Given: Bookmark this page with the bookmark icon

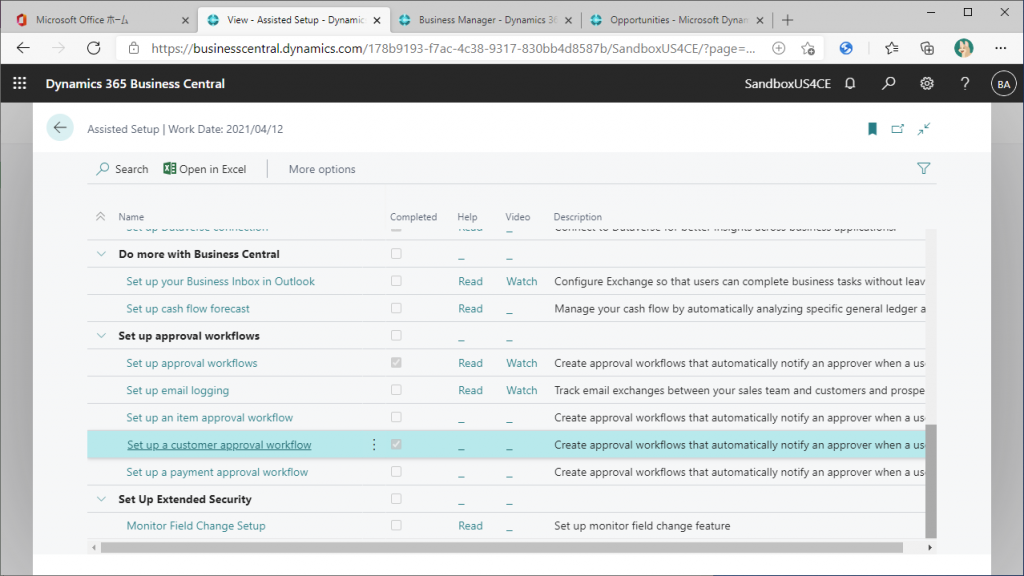Looking at the screenshot, I should [x=872, y=129].
